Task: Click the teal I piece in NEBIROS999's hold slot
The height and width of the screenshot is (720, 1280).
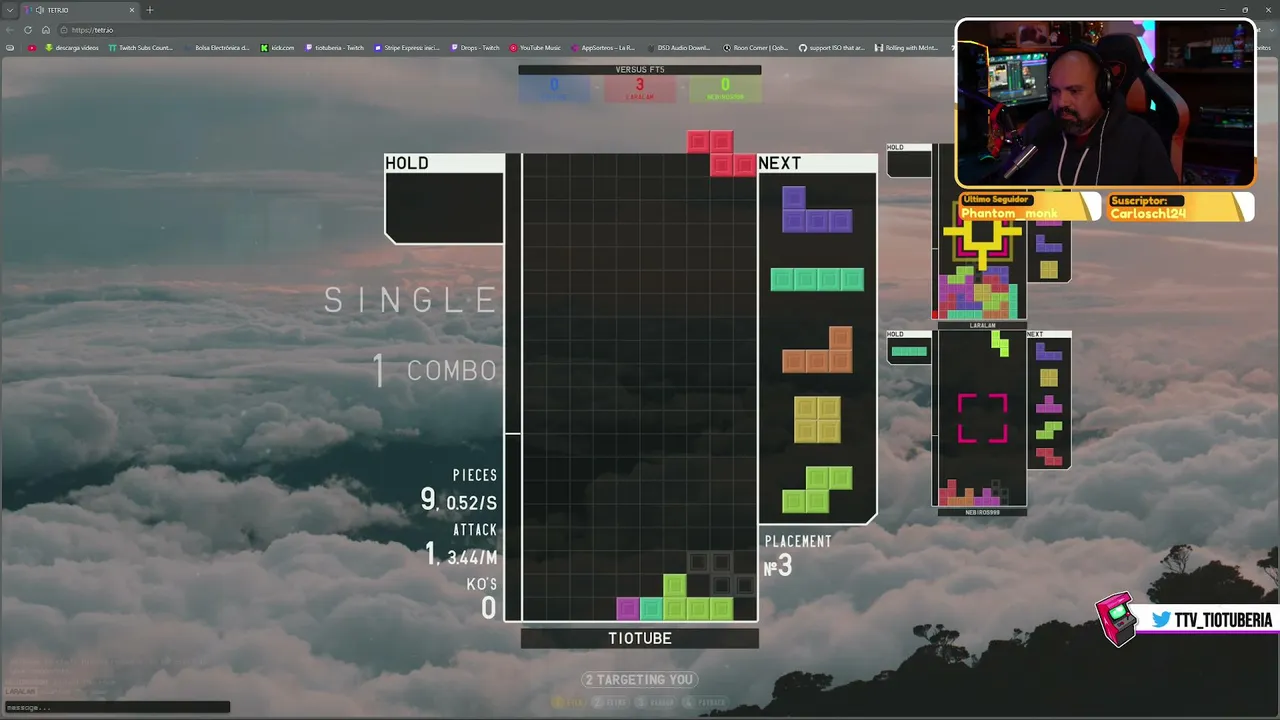Action: tap(909, 351)
